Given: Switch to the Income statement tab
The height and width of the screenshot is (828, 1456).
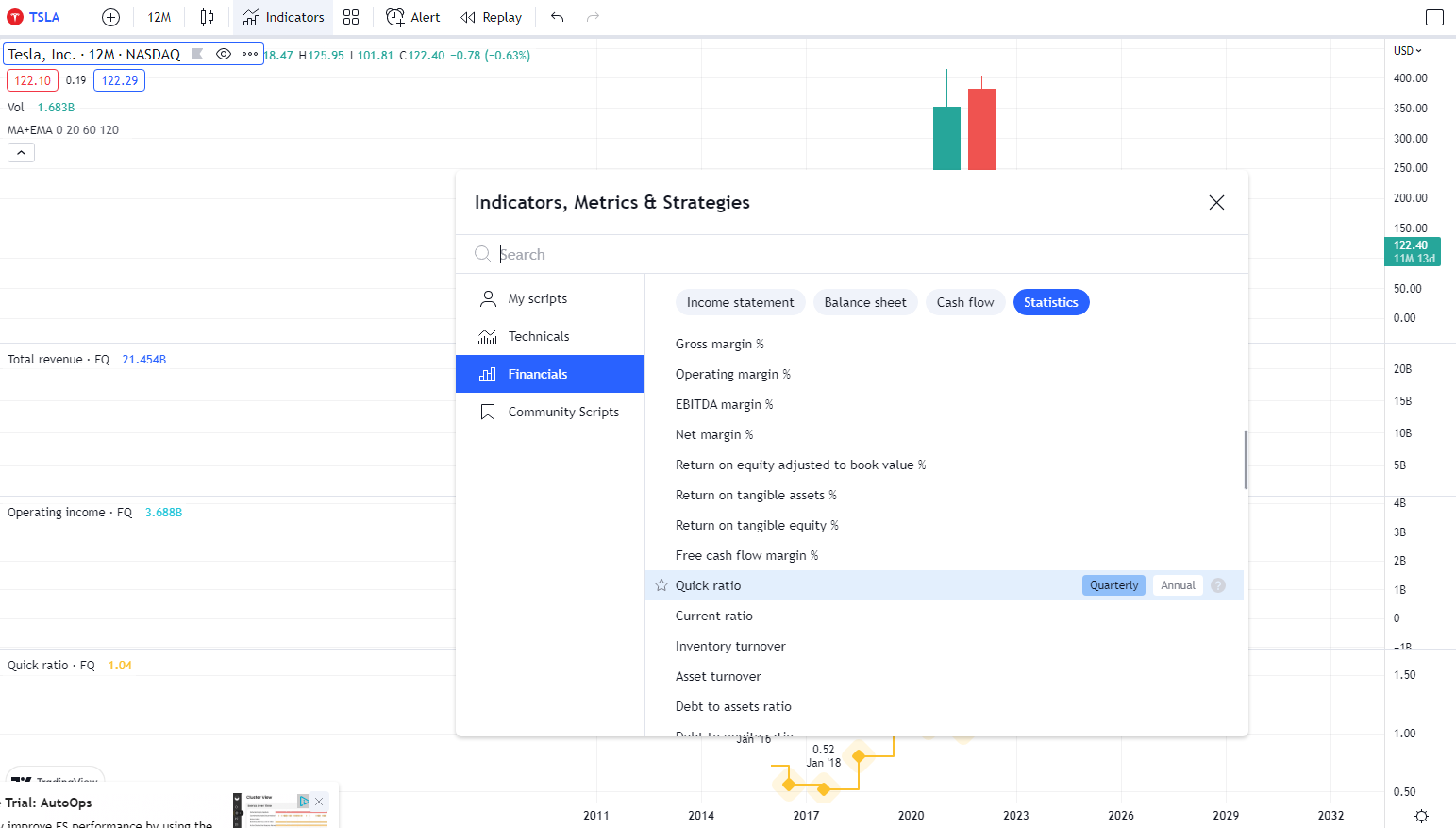Looking at the screenshot, I should pyautogui.click(x=740, y=302).
